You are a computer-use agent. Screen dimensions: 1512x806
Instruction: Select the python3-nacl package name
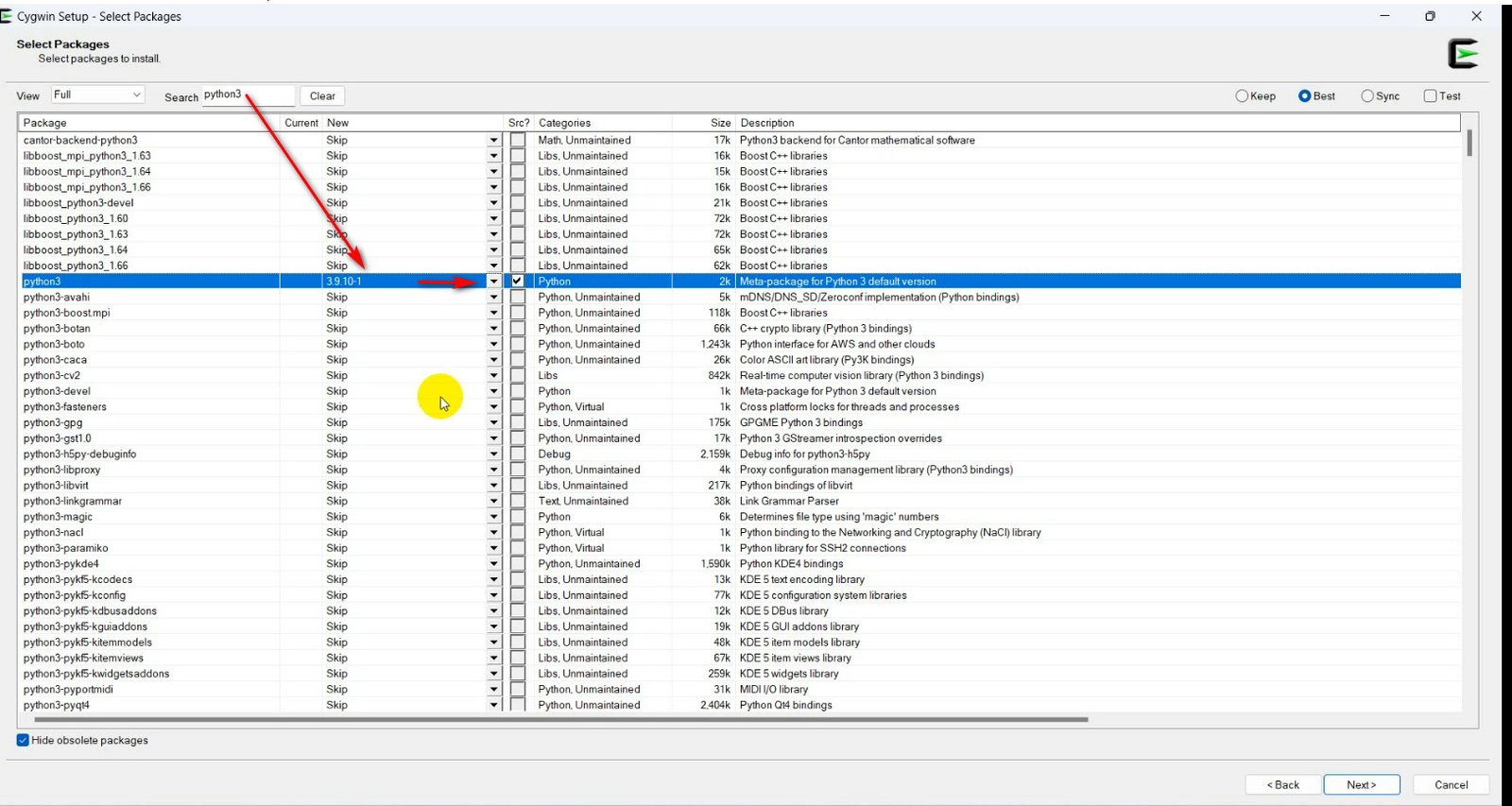tap(54, 533)
